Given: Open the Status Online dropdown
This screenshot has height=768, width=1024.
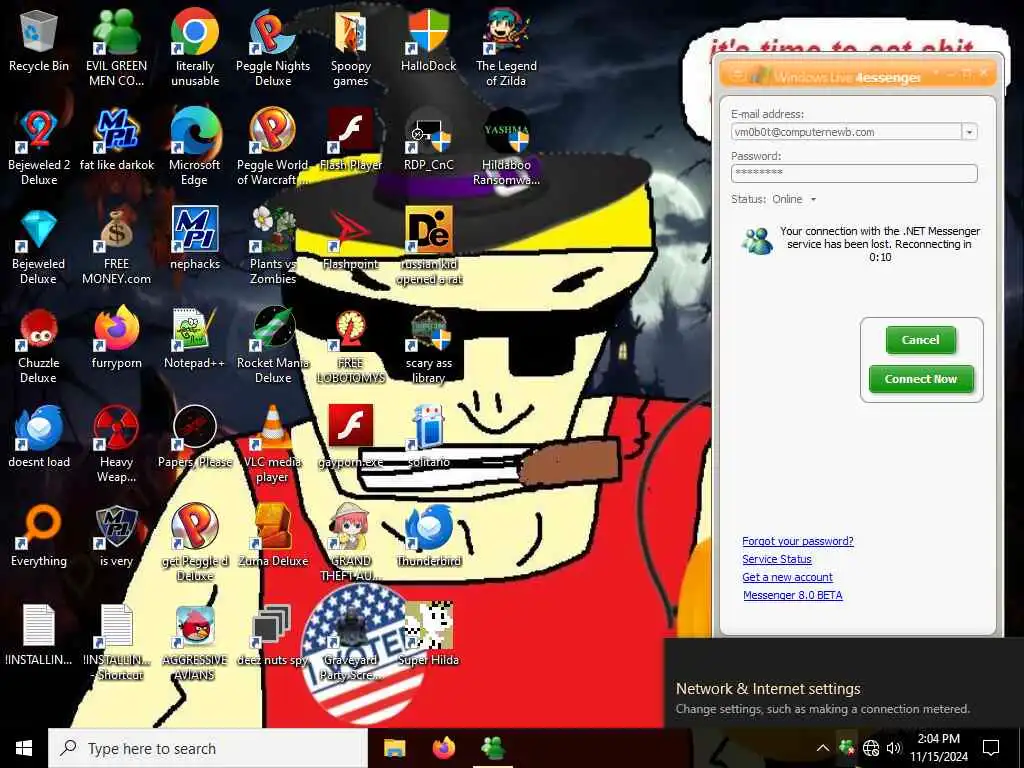Looking at the screenshot, I should click(814, 199).
